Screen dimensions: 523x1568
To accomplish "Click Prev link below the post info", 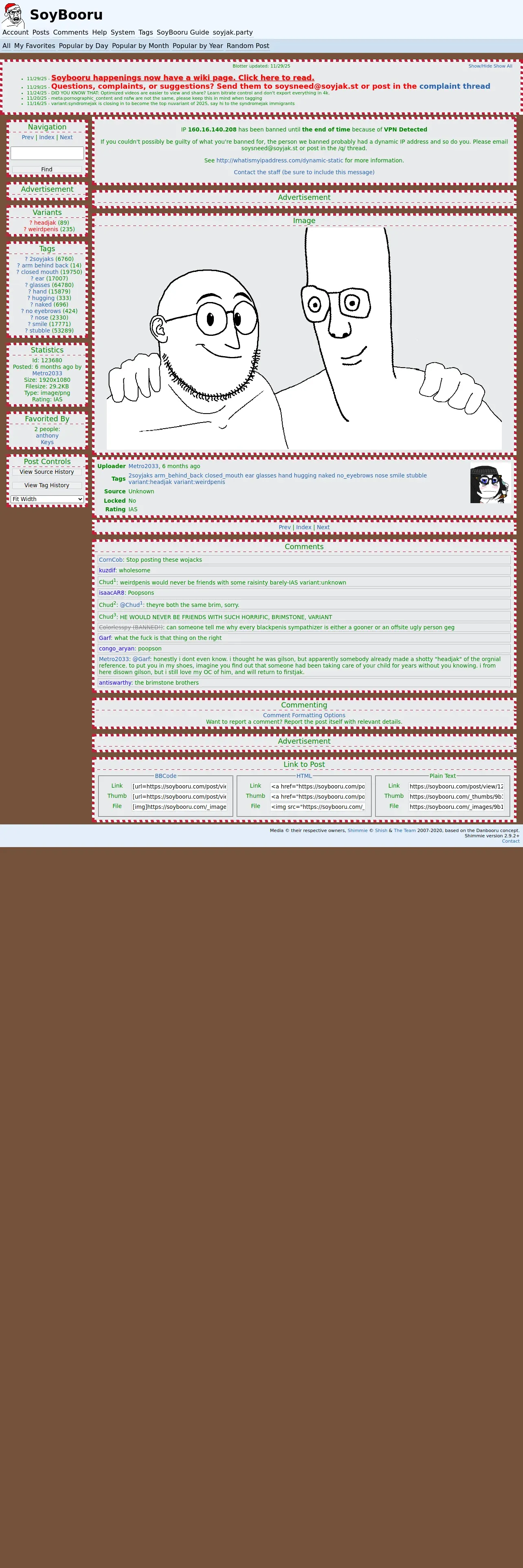I will [284, 528].
